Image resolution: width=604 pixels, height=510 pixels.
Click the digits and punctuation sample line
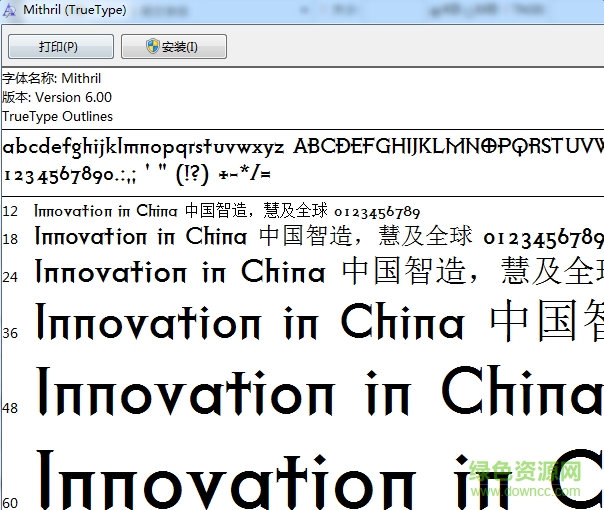(x=137, y=174)
